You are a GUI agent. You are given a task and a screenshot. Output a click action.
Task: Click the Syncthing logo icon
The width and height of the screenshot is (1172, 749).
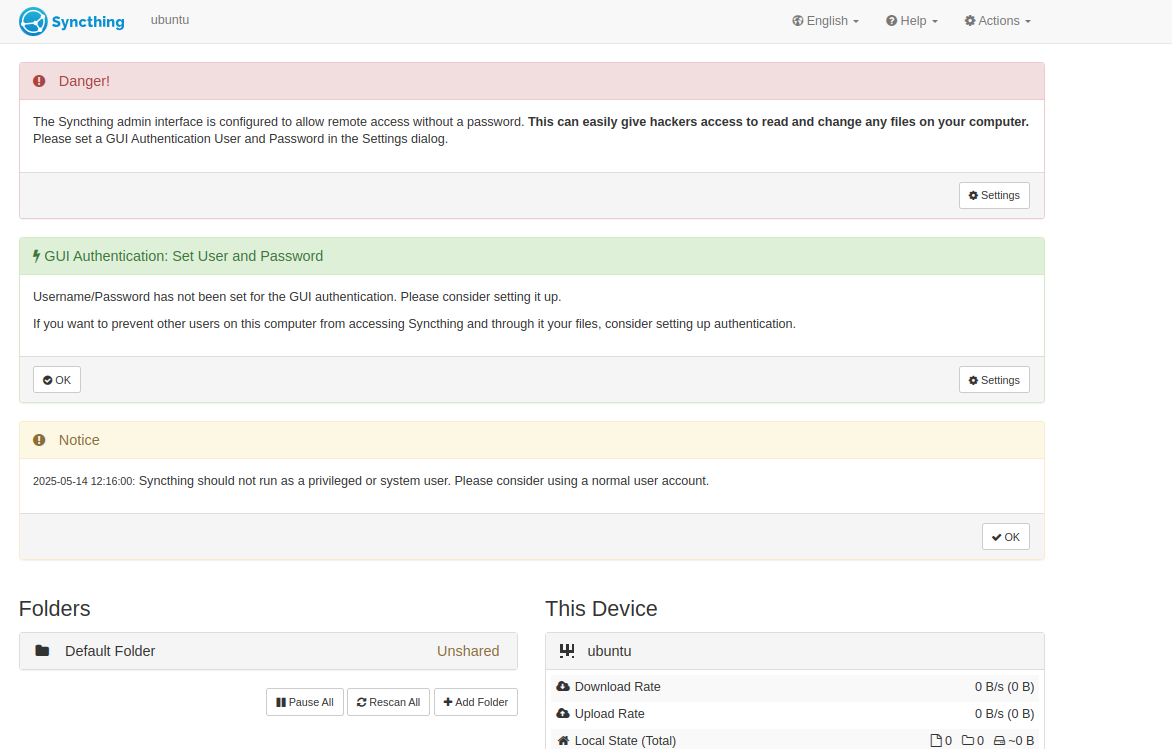pyautogui.click(x=33, y=21)
